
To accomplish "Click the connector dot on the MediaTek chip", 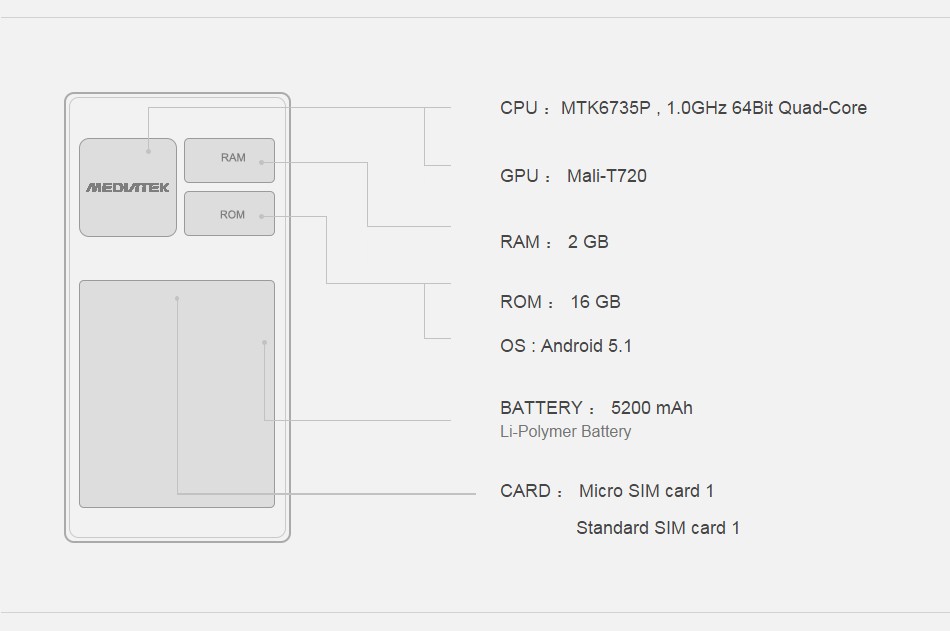I will point(148,151).
